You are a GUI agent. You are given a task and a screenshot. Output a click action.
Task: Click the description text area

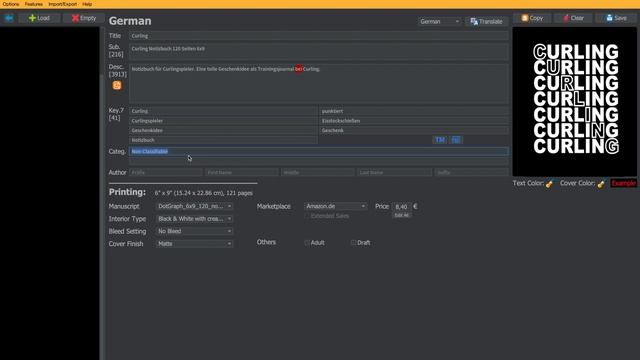(318, 83)
